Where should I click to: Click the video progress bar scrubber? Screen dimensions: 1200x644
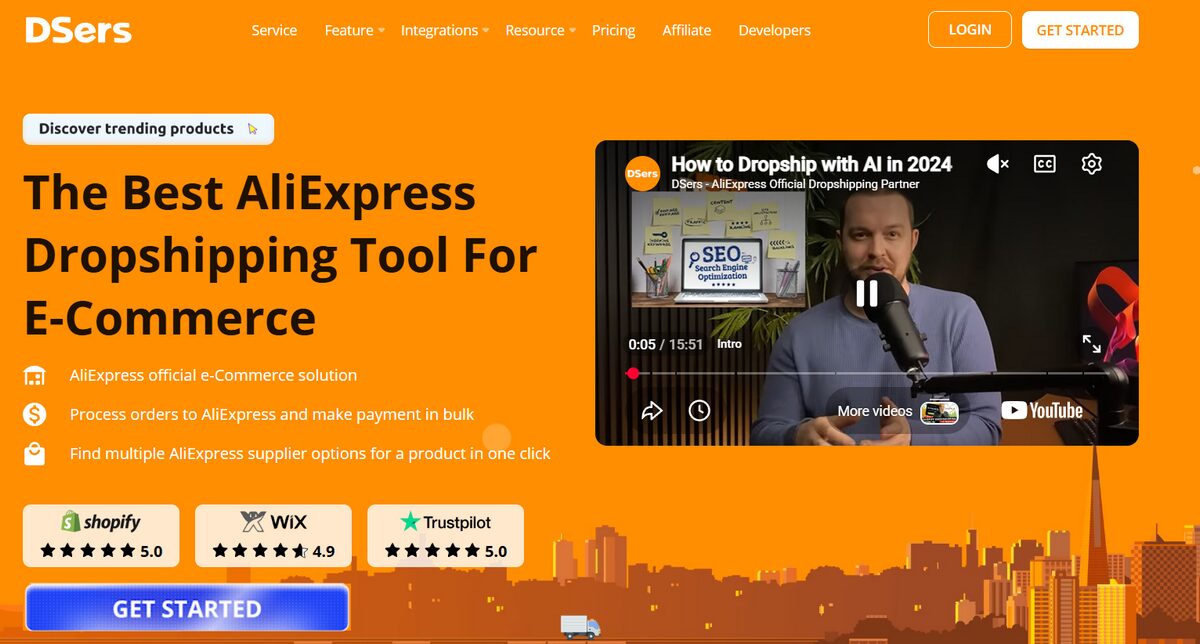pos(633,373)
